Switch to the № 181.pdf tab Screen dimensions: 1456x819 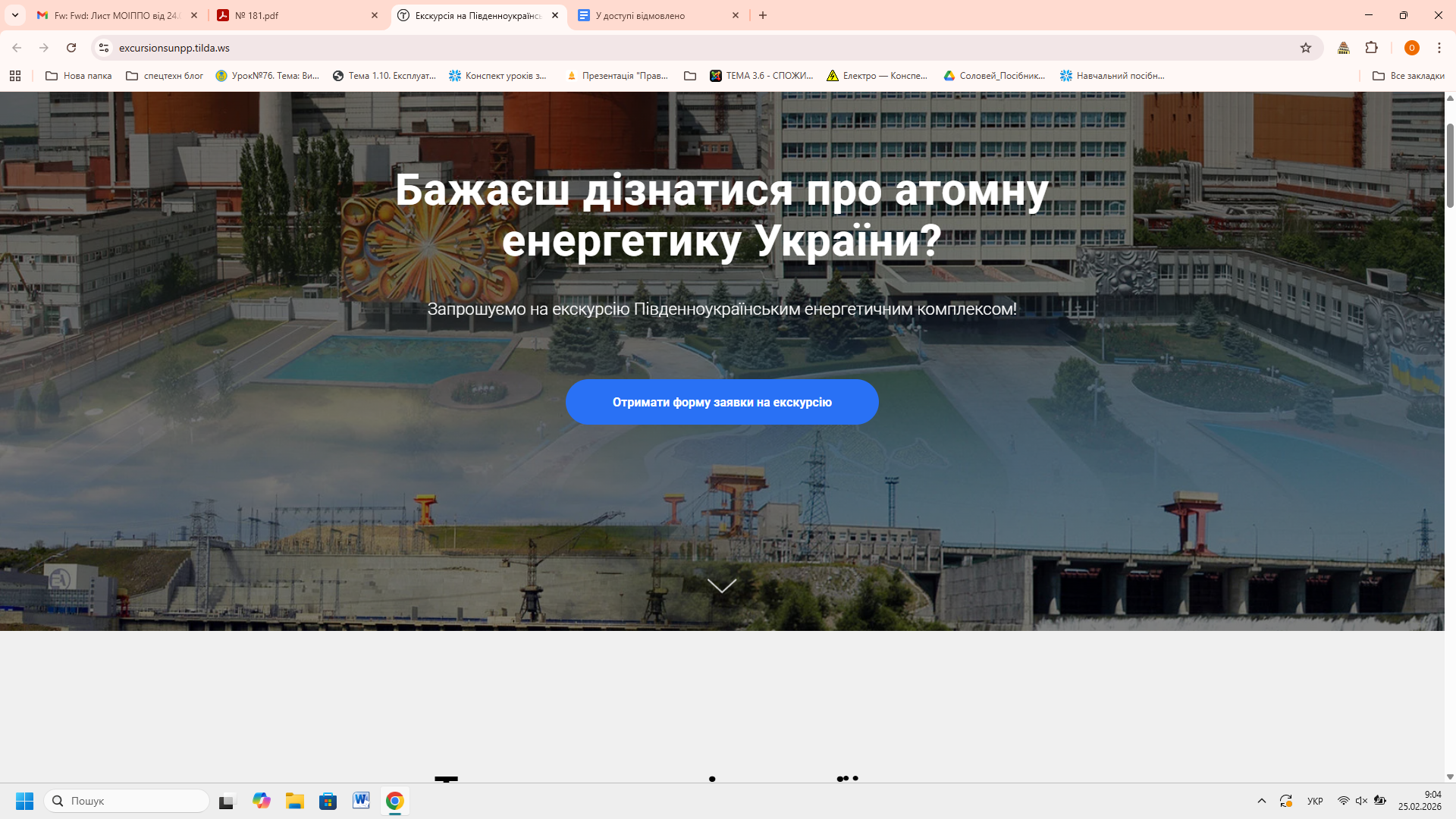point(296,15)
